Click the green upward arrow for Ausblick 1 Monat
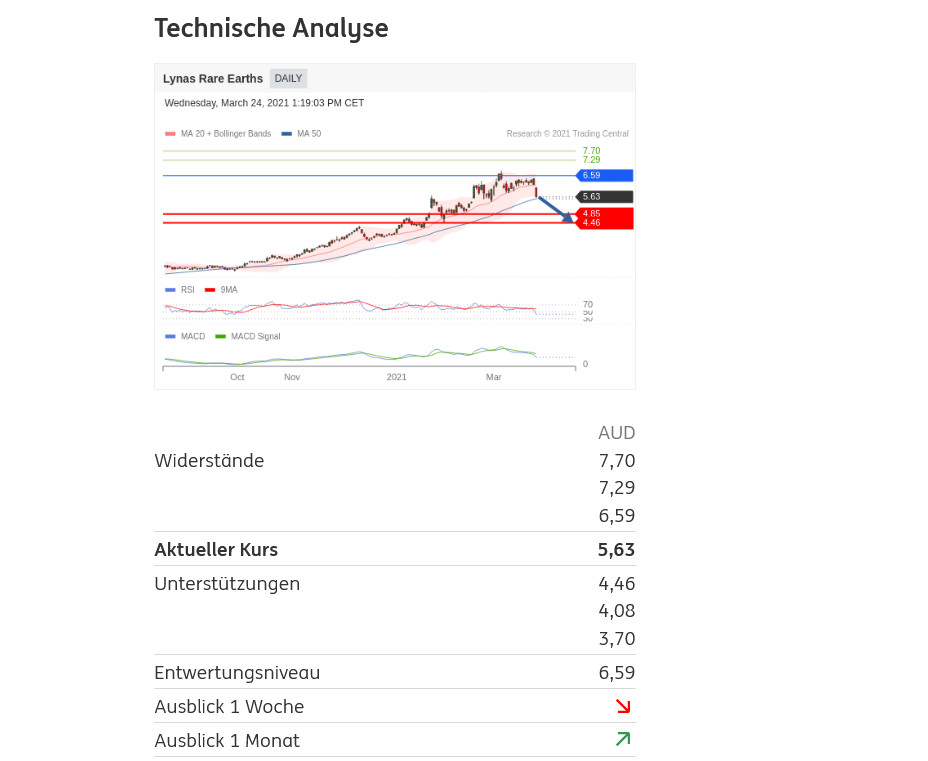The width and height of the screenshot is (928, 761). pyautogui.click(x=623, y=740)
